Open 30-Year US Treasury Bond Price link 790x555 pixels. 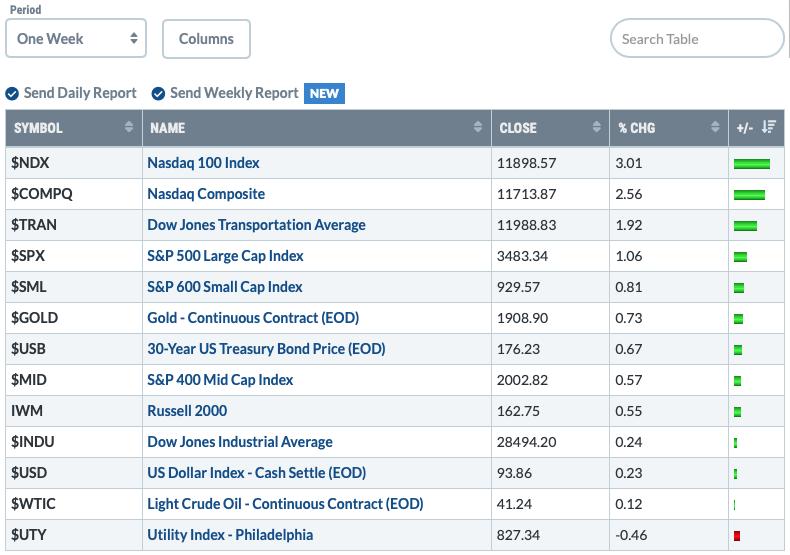click(266, 349)
